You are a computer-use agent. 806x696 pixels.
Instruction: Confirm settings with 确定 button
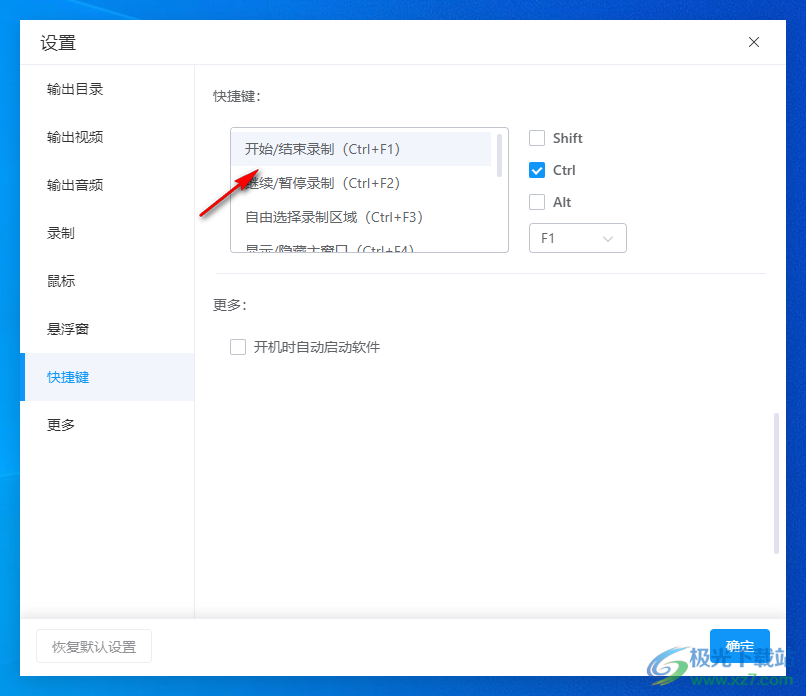tap(740, 646)
